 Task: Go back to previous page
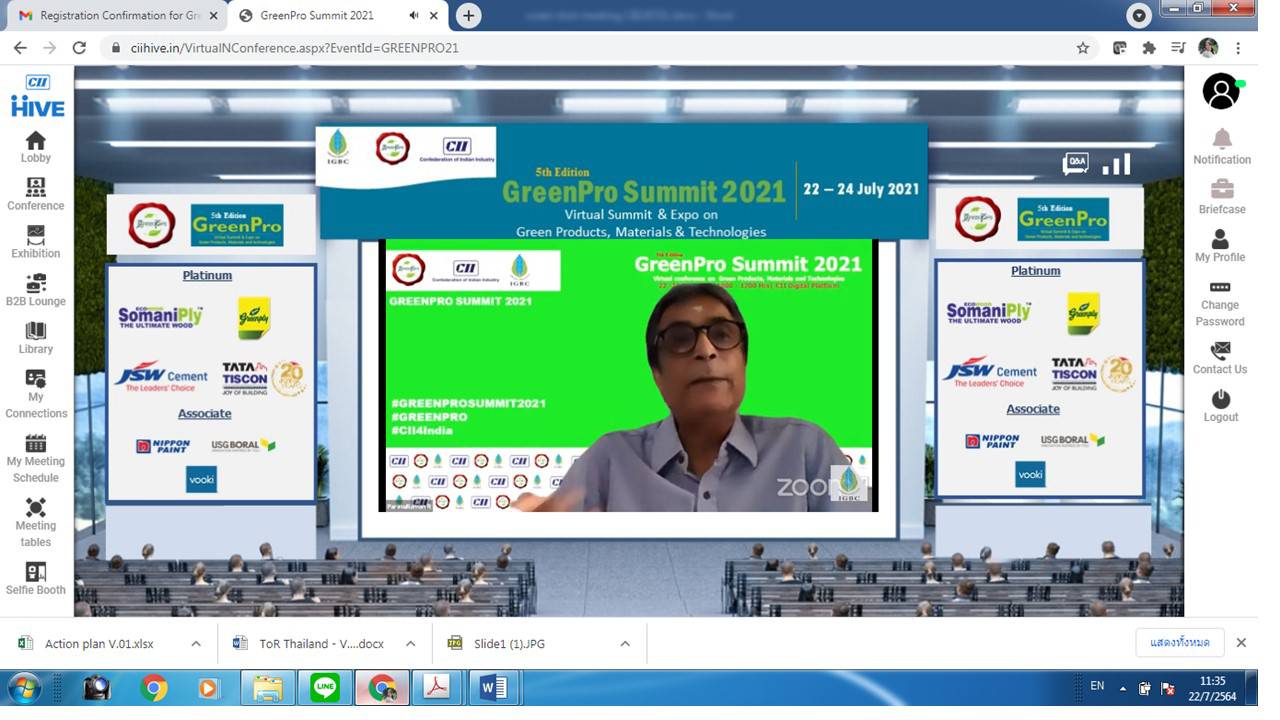point(20,47)
